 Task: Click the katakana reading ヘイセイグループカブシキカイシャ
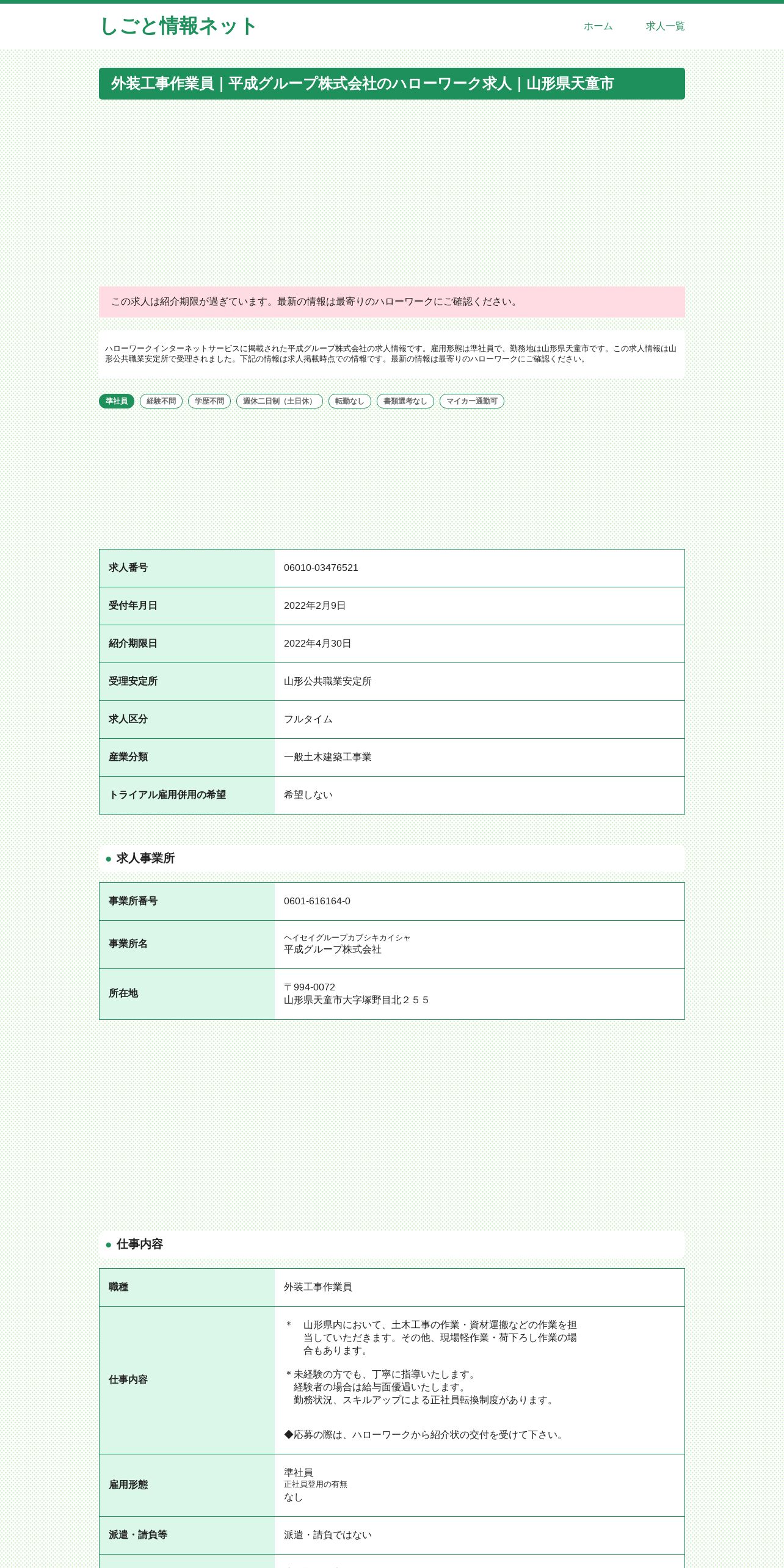(347, 938)
